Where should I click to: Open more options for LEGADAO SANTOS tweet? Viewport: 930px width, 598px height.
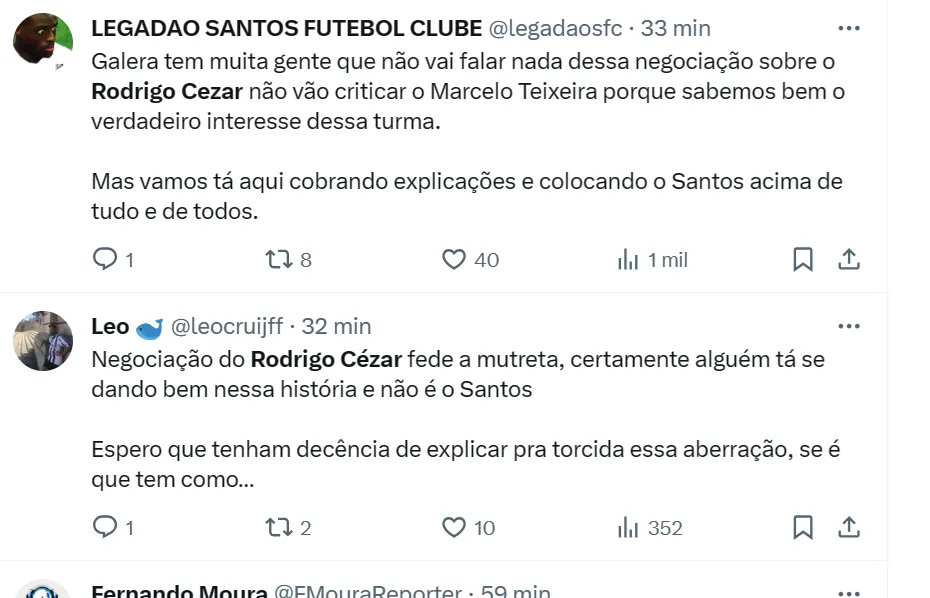coord(849,28)
